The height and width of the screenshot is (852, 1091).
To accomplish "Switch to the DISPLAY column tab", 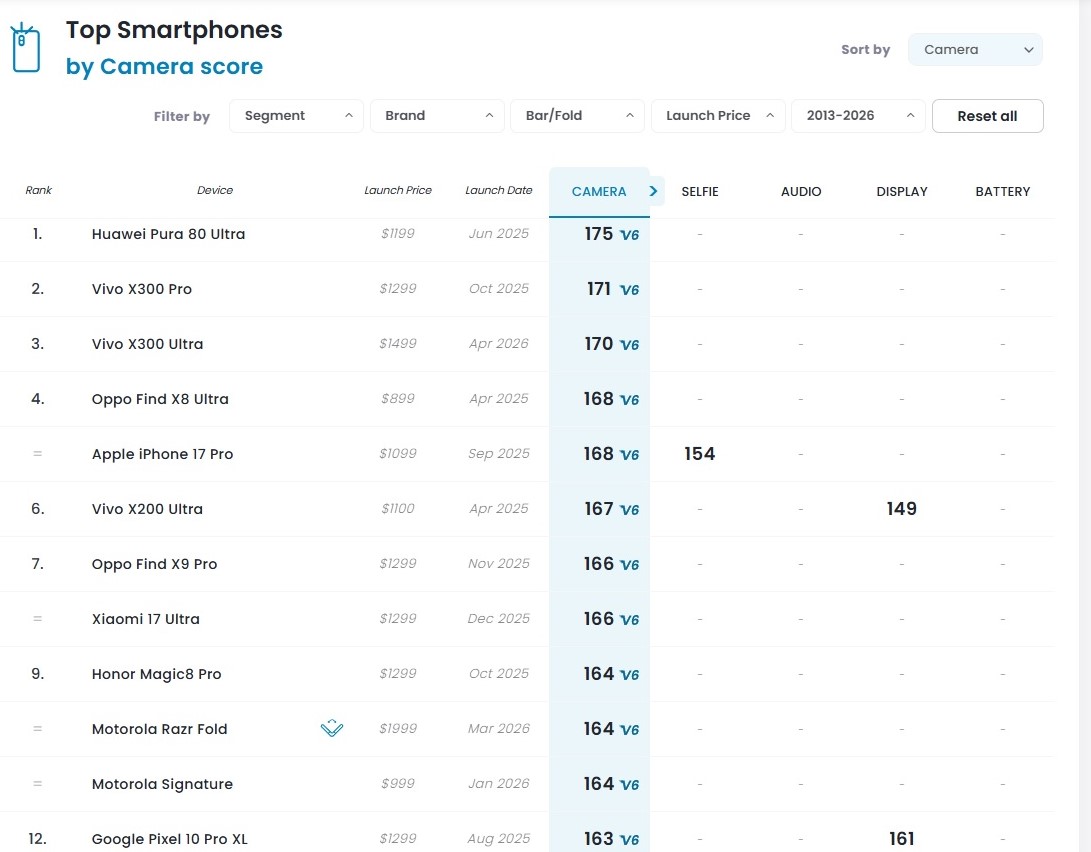I will pos(902,191).
